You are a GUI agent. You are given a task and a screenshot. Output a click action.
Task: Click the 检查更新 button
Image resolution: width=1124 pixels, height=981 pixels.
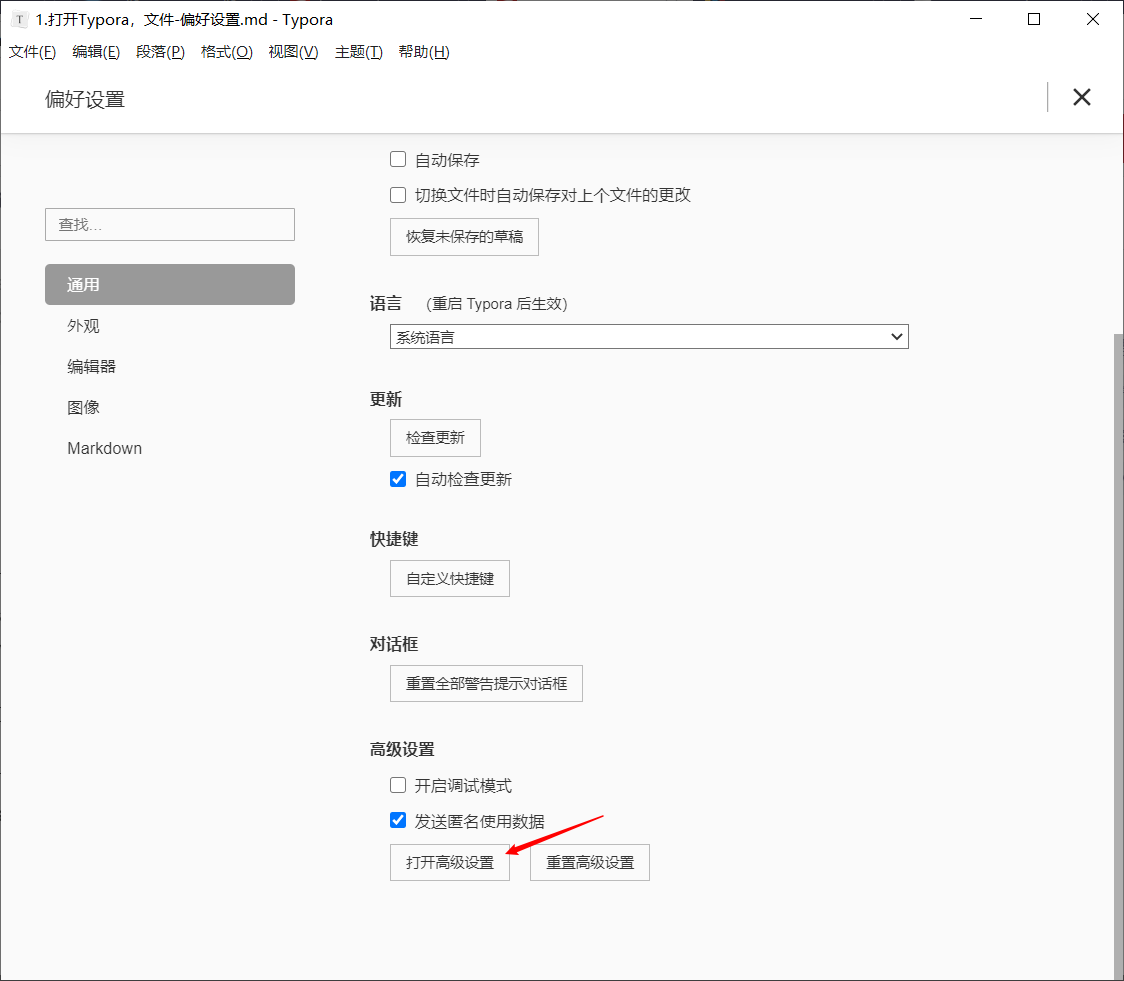coord(435,438)
